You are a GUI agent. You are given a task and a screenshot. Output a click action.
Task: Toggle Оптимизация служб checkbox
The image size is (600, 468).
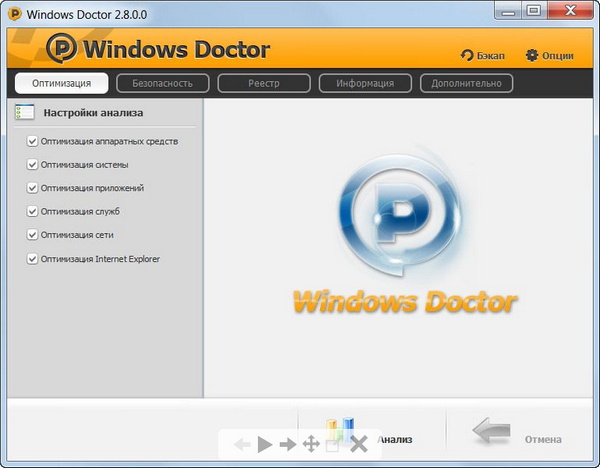point(33,212)
